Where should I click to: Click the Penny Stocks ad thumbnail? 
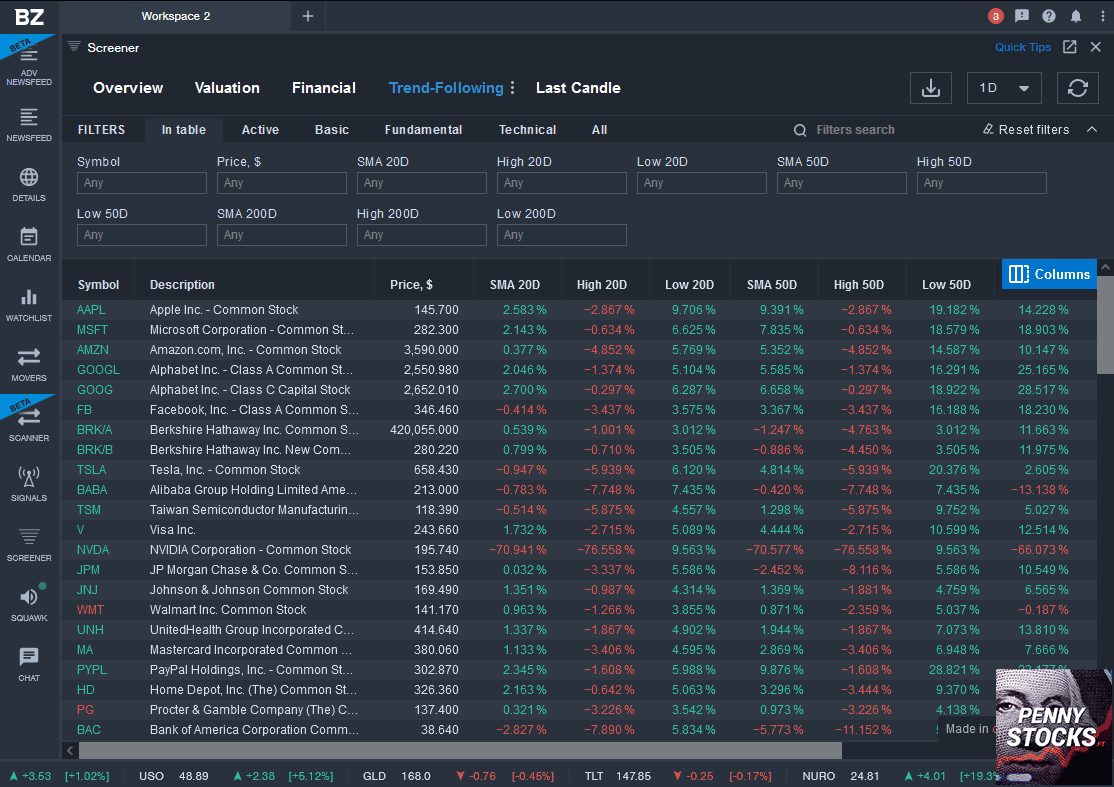1054,726
